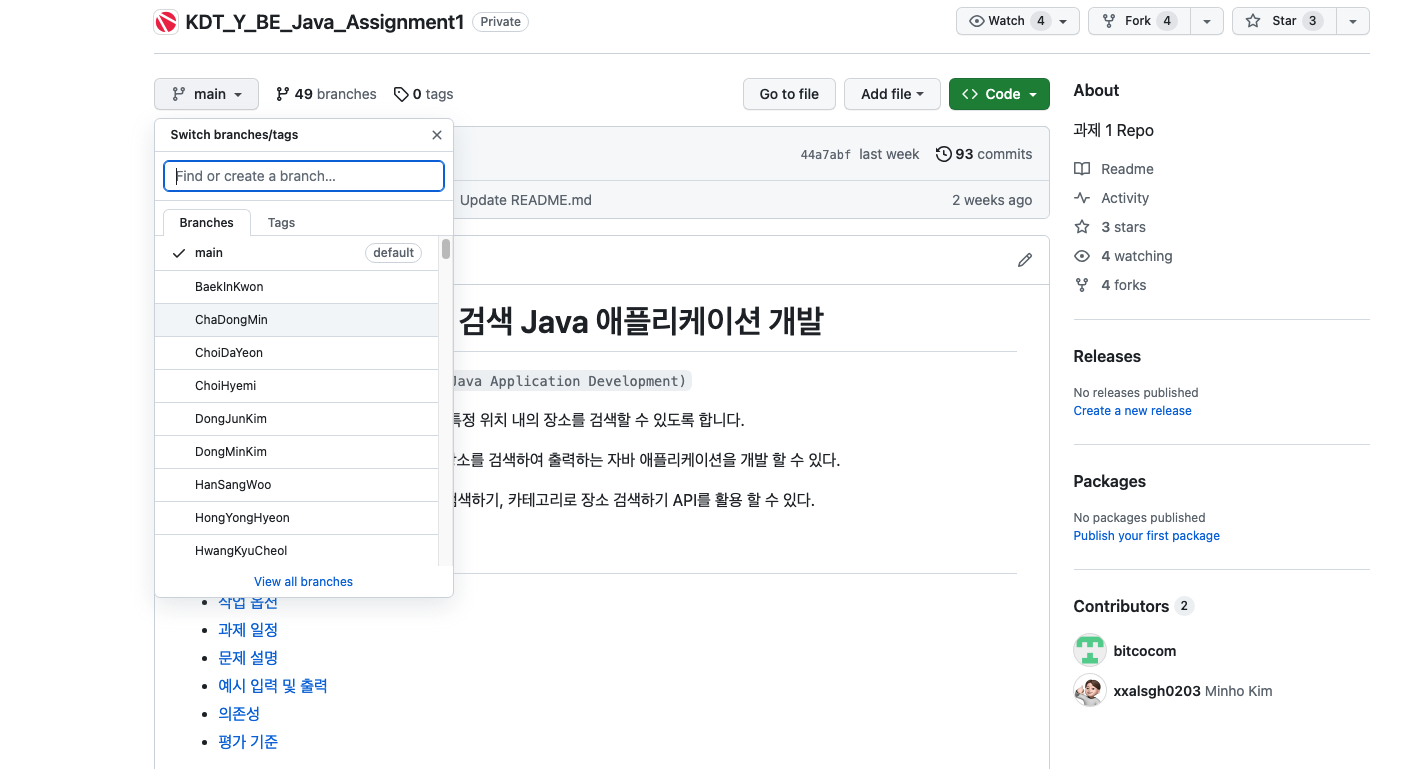Image resolution: width=1410 pixels, height=769 pixels.
Task: Switch to the HanSangWoo branch
Action: [x=296, y=485]
